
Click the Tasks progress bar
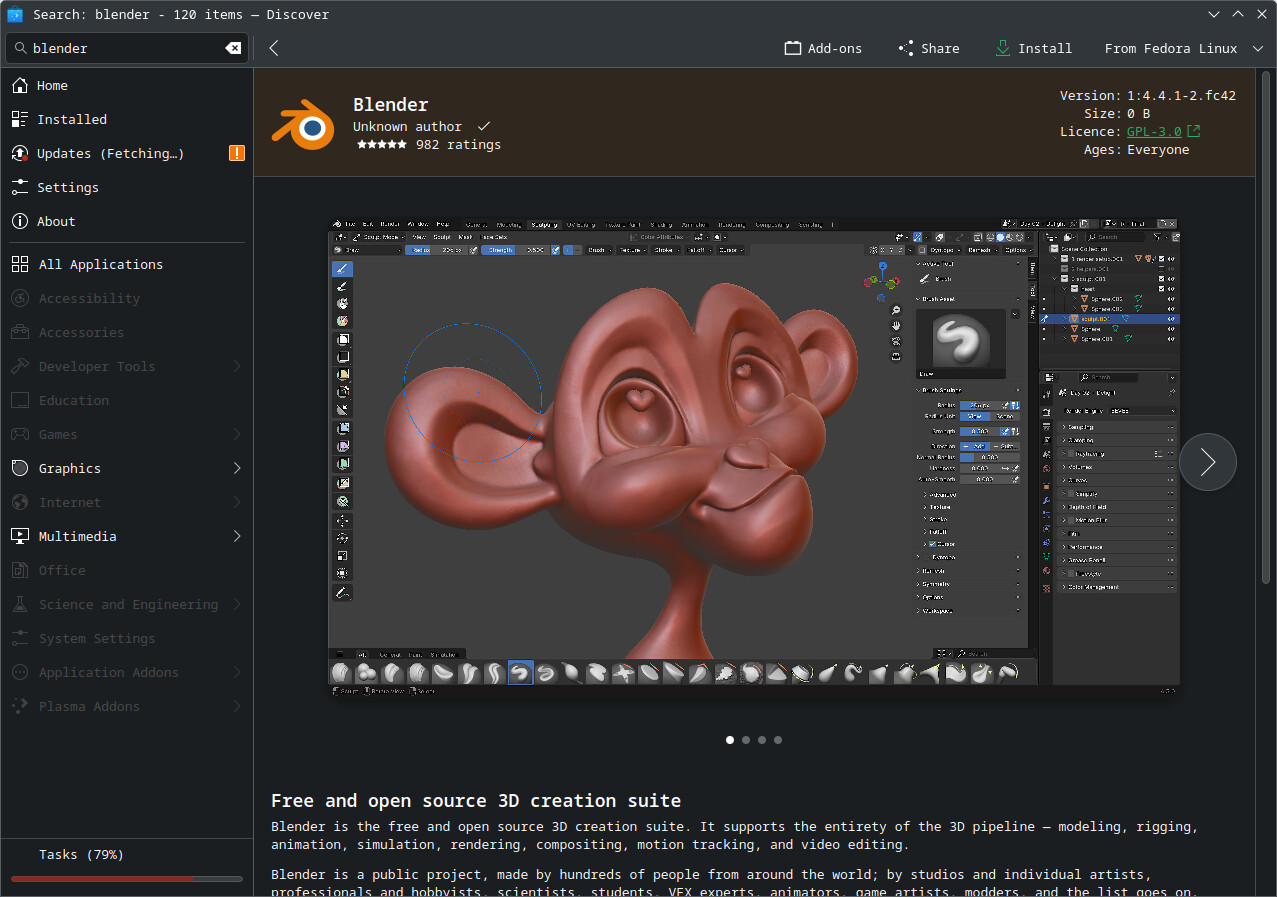[126, 879]
